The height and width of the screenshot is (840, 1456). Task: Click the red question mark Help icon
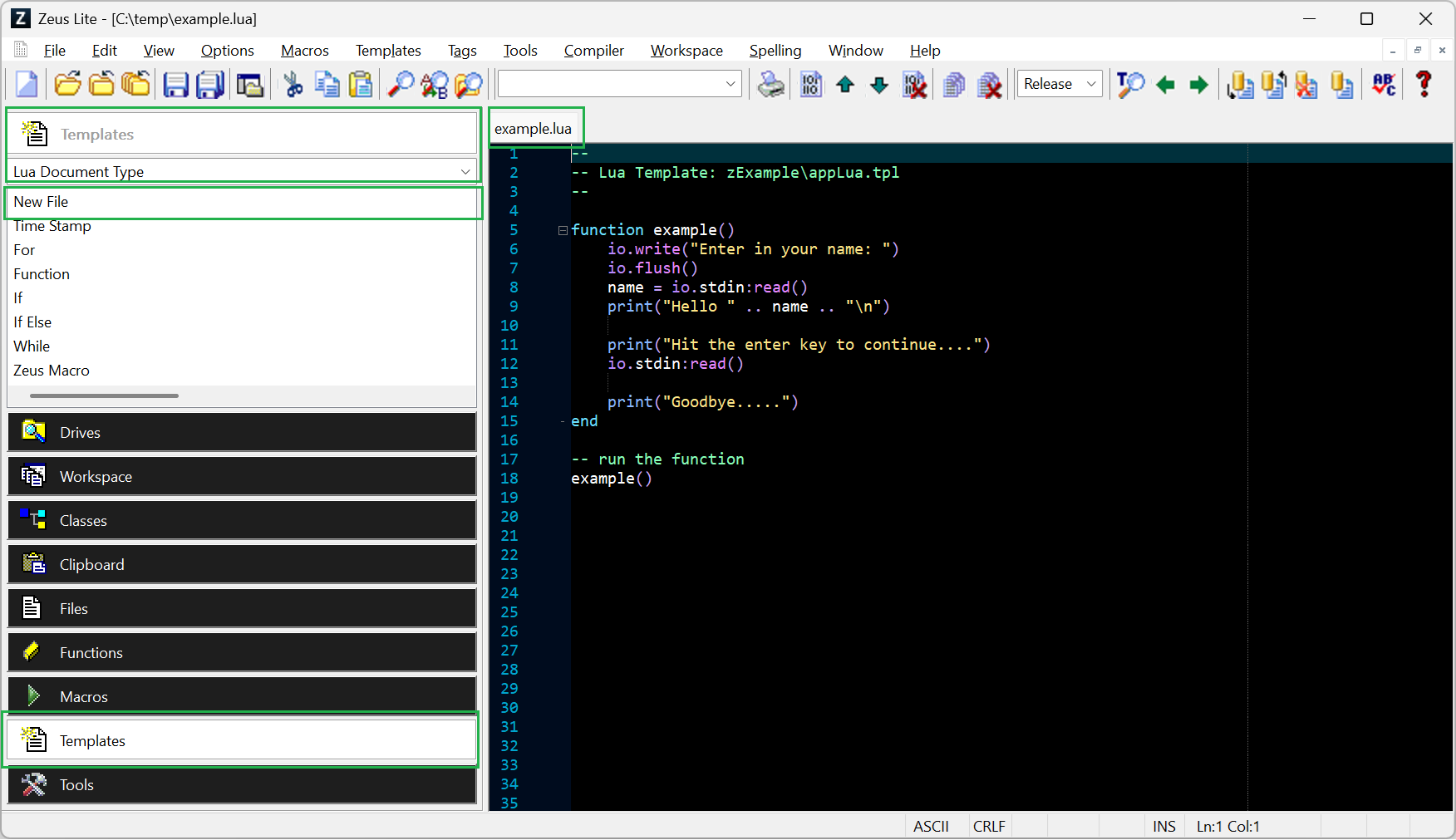[1424, 84]
